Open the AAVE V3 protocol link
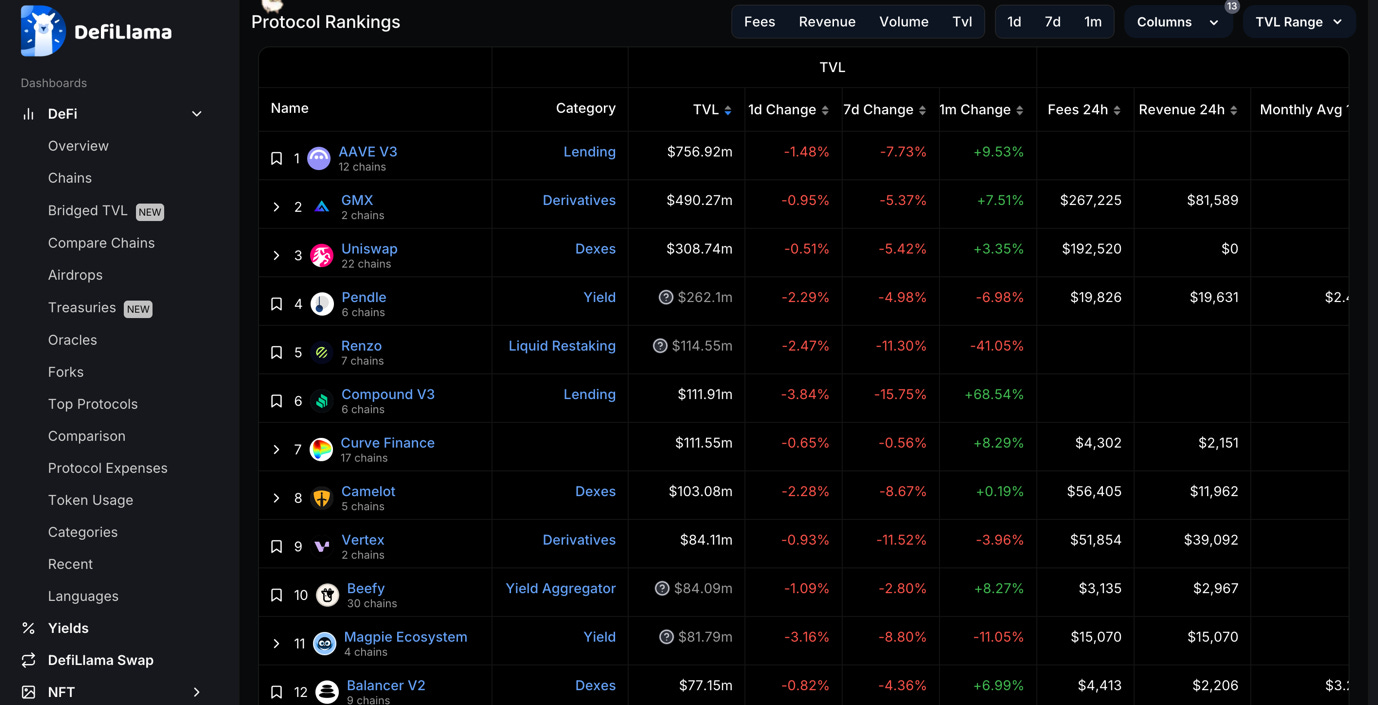The height and width of the screenshot is (705, 1378). tap(368, 152)
